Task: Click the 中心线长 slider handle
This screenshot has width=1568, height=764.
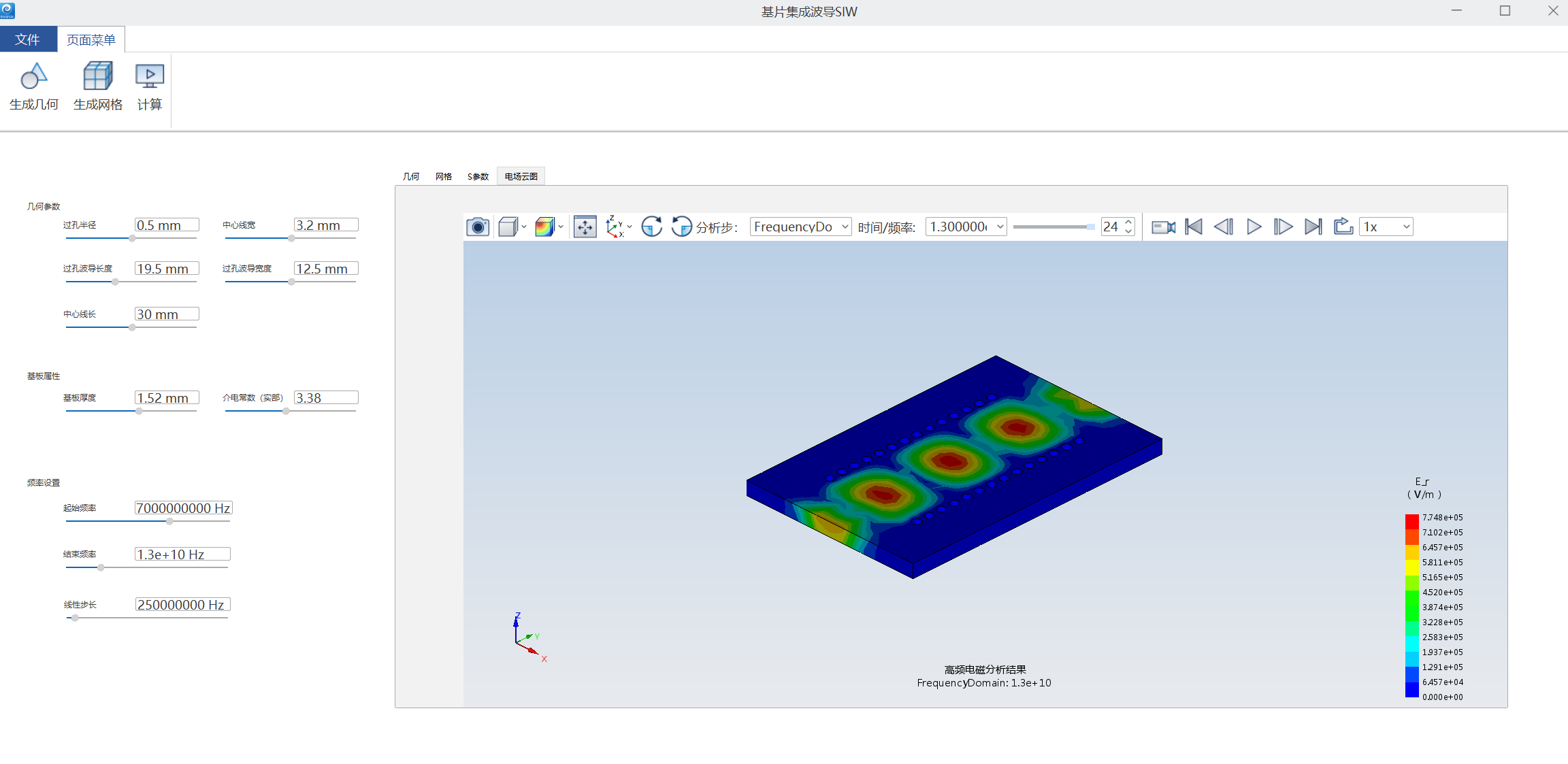Action: pyautogui.click(x=132, y=327)
